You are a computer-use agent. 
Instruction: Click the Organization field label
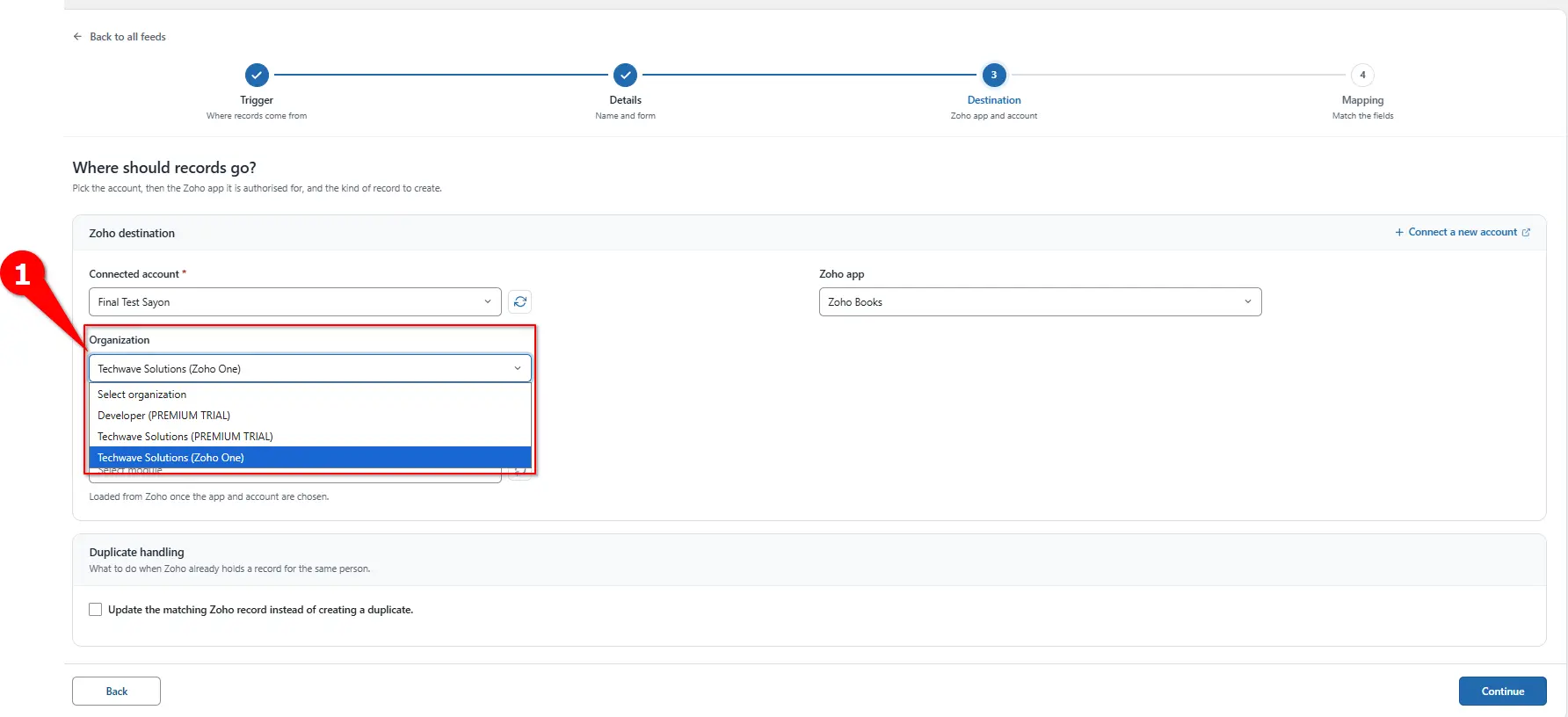point(120,340)
